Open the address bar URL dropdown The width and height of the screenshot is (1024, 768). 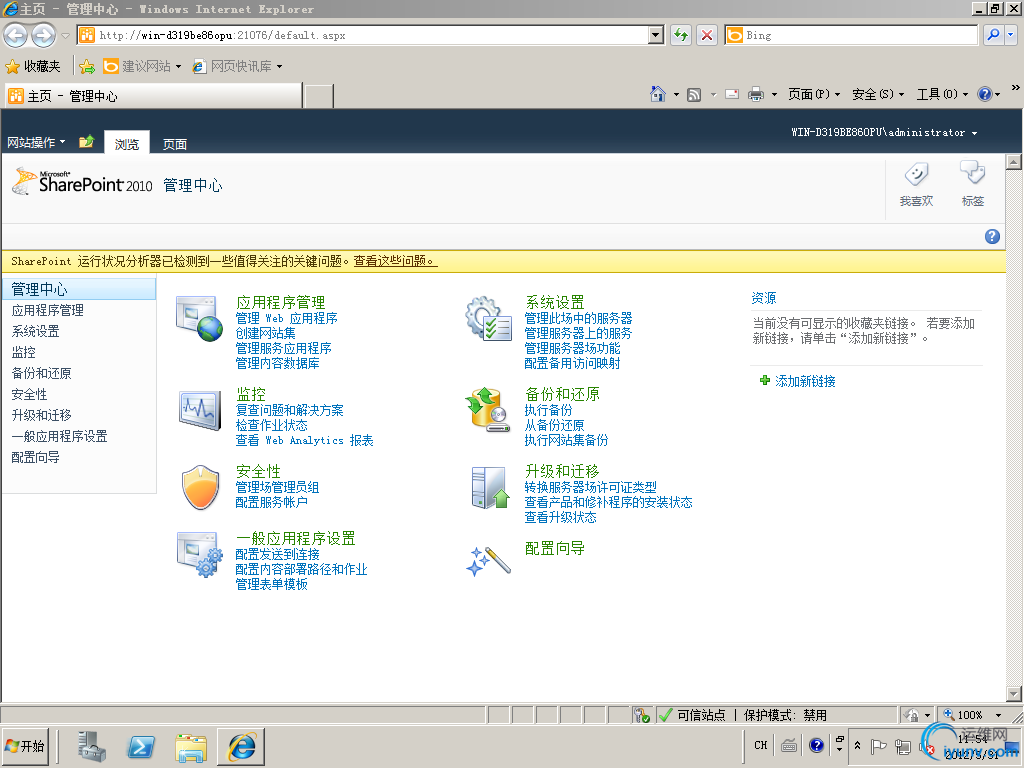pos(656,35)
